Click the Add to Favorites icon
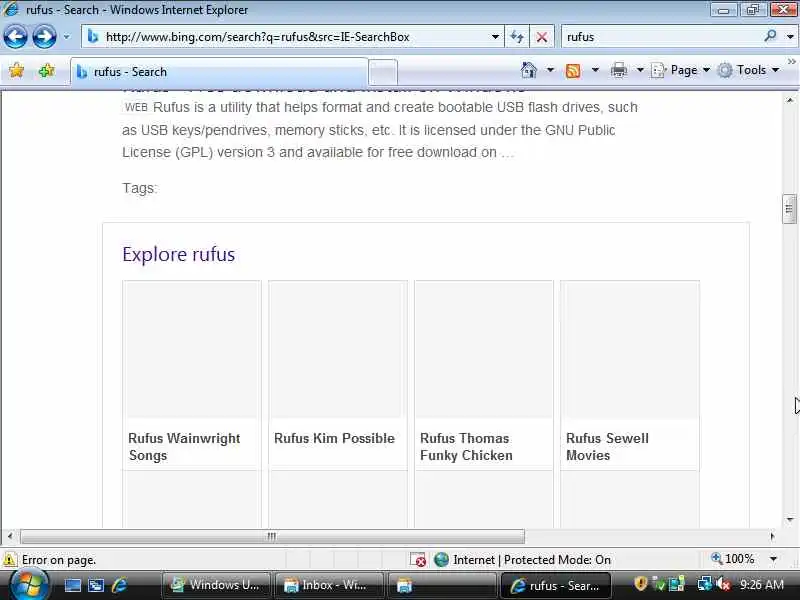 coord(47,70)
